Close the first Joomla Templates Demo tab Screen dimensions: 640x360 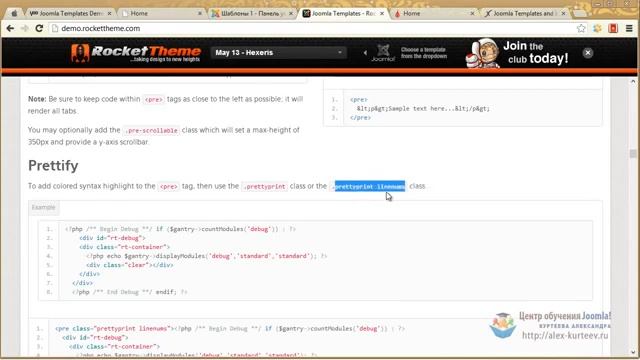coord(109,13)
